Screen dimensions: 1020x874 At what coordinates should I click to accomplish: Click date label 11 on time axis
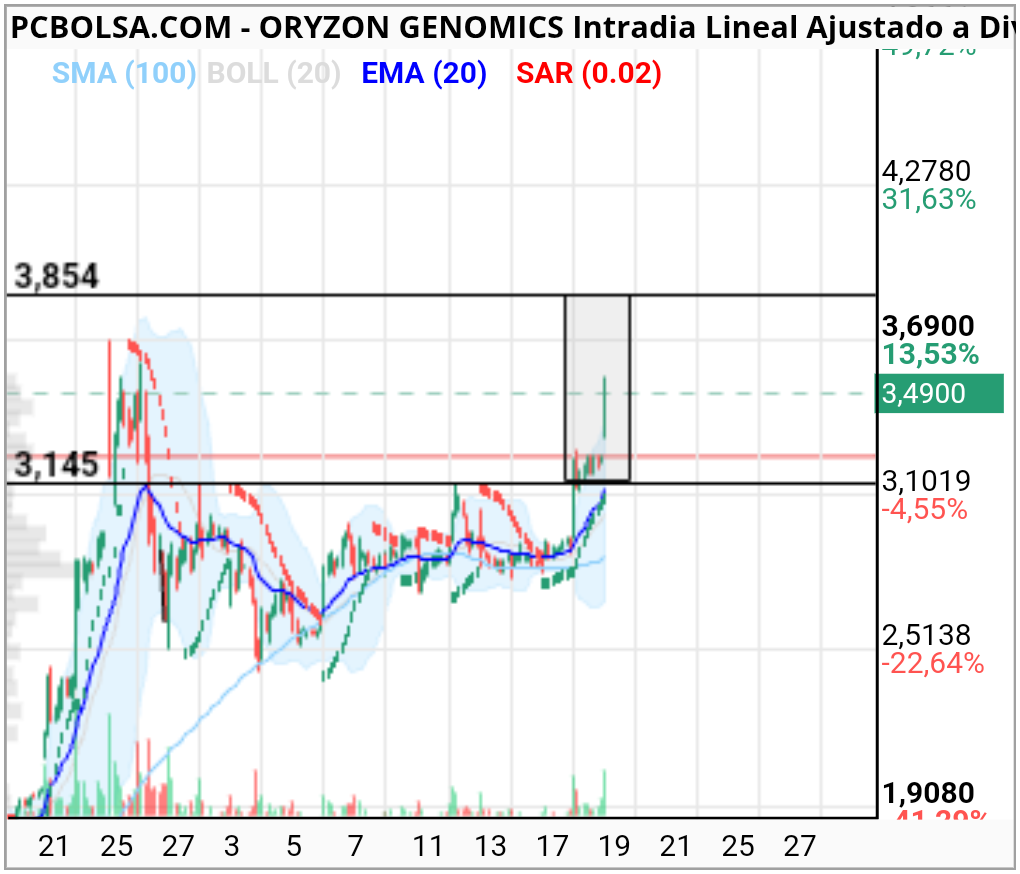coord(427,847)
